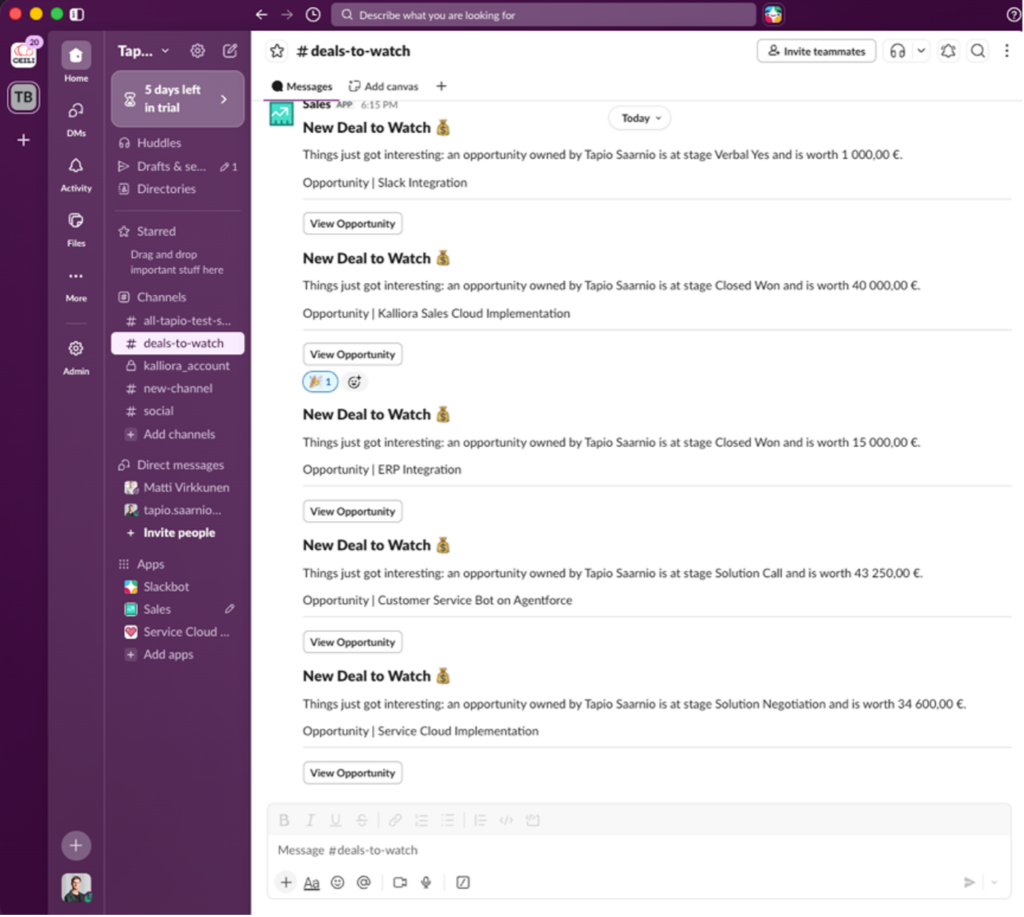Insert a link in composer

[x=395, y=820]
